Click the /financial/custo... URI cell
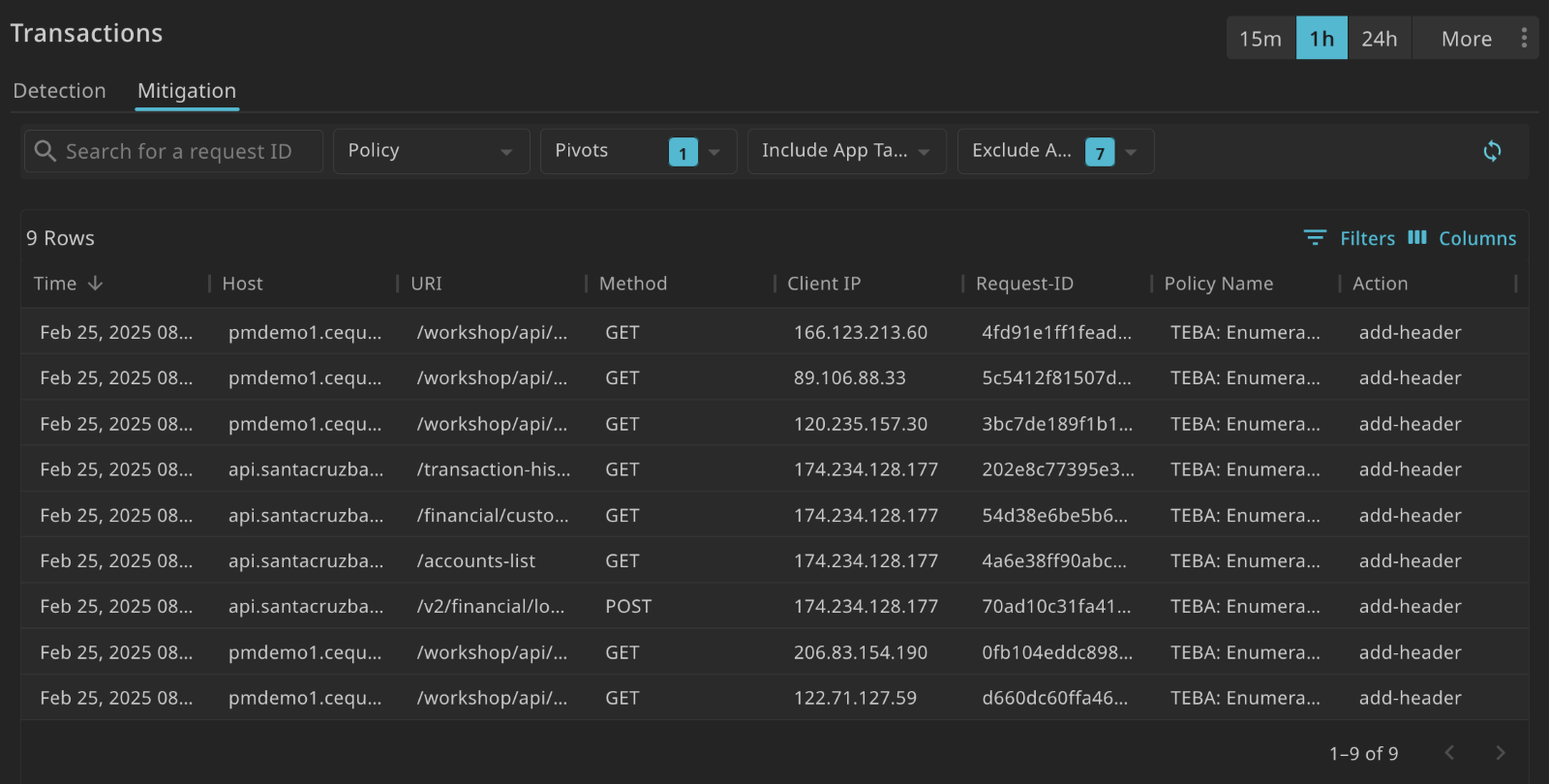 point(493,515)
